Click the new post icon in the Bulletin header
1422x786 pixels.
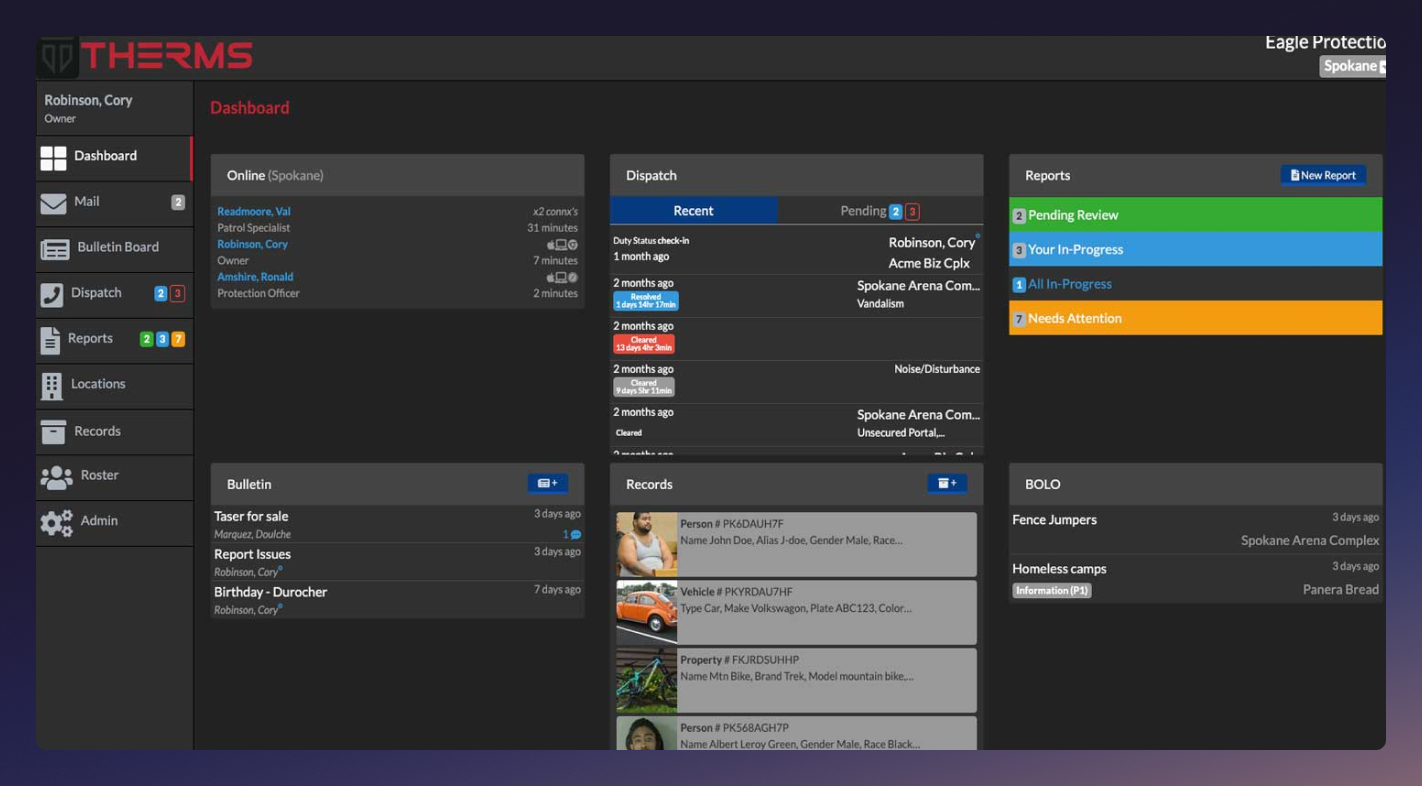click(x=547, y=482)
